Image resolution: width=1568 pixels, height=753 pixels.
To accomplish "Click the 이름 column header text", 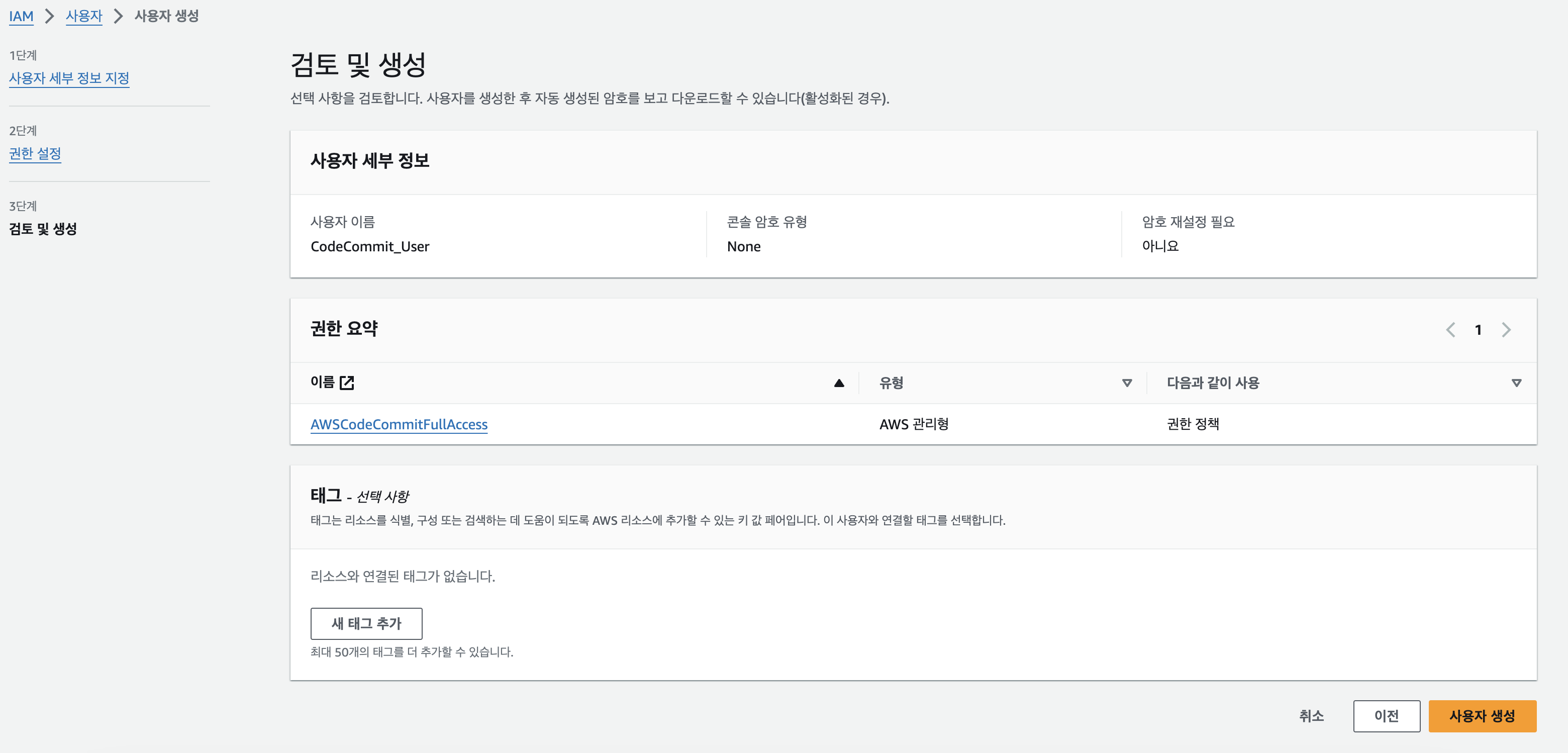I will pos(323,383).
